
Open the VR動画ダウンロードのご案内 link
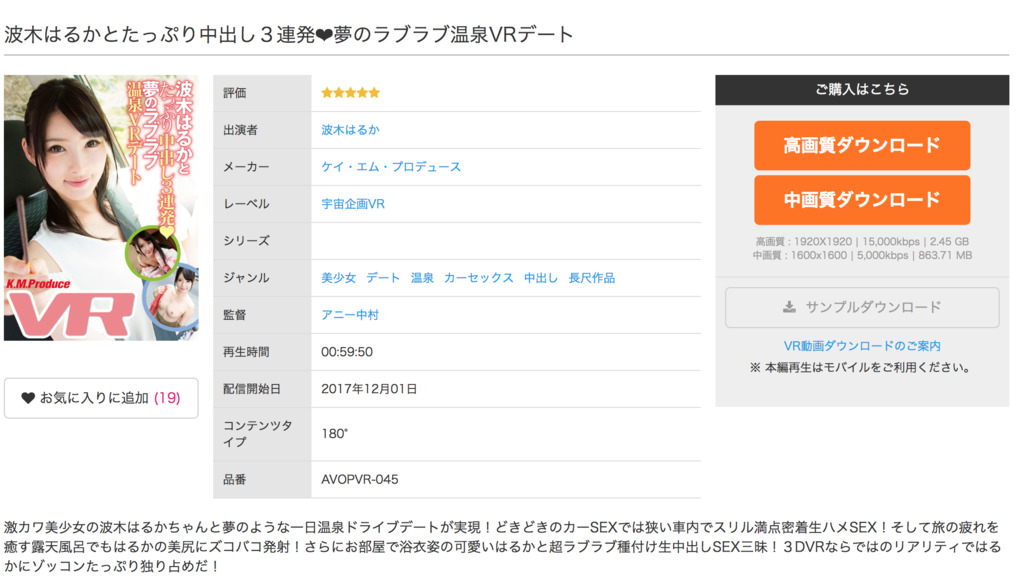862,346
